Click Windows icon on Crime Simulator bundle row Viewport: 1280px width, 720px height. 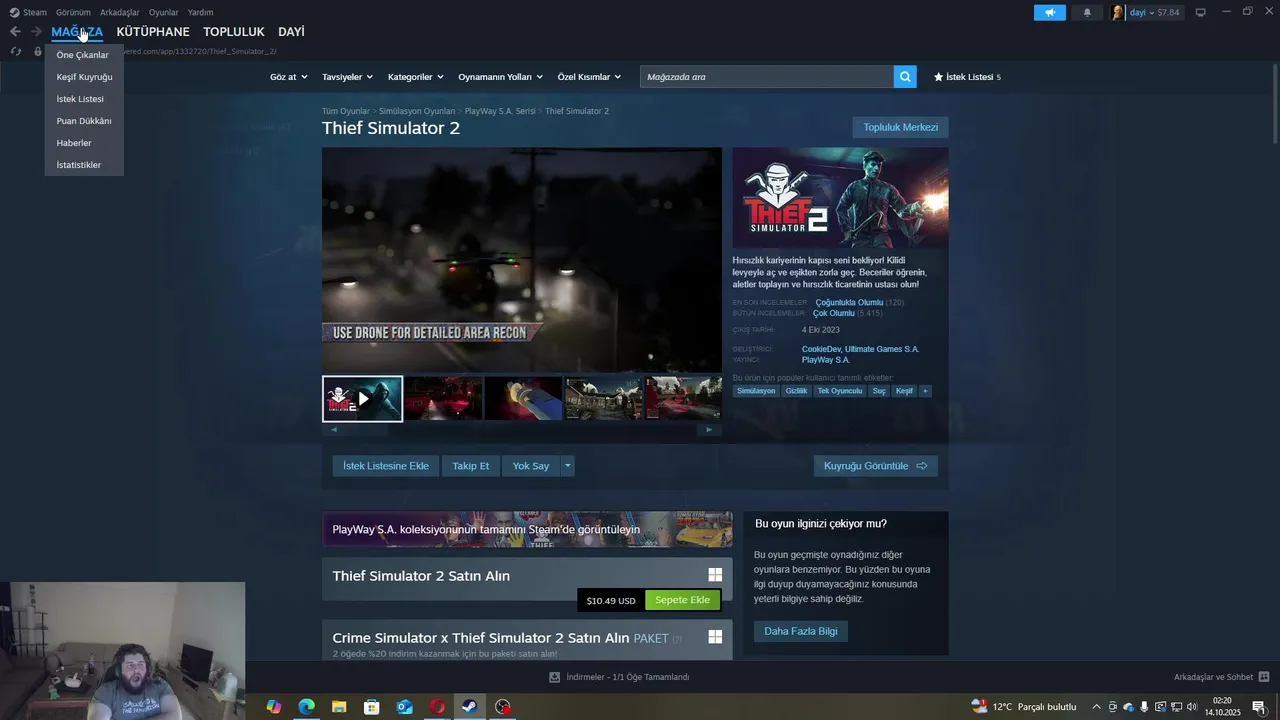(715, 637)
